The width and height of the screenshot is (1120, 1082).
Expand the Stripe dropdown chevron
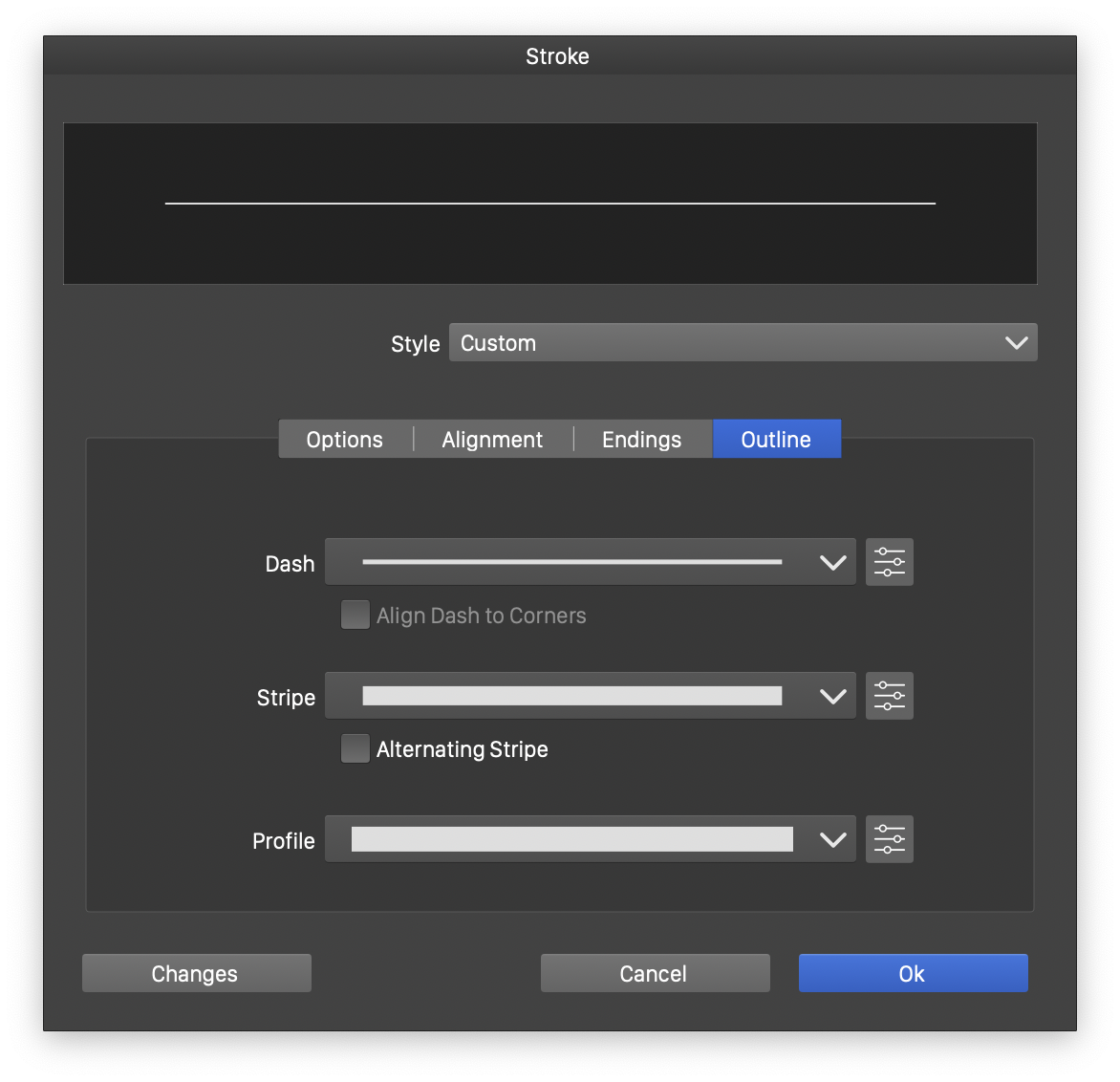tap(832, 696)
